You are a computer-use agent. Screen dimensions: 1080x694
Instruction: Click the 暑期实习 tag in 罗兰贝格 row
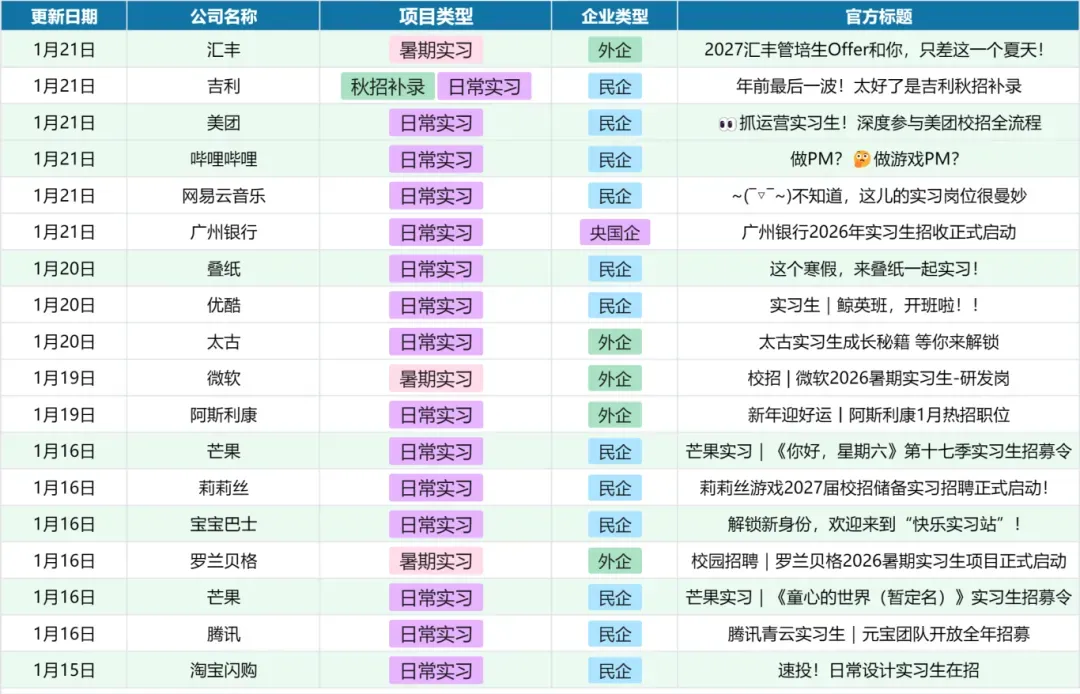tap(435, 560)
